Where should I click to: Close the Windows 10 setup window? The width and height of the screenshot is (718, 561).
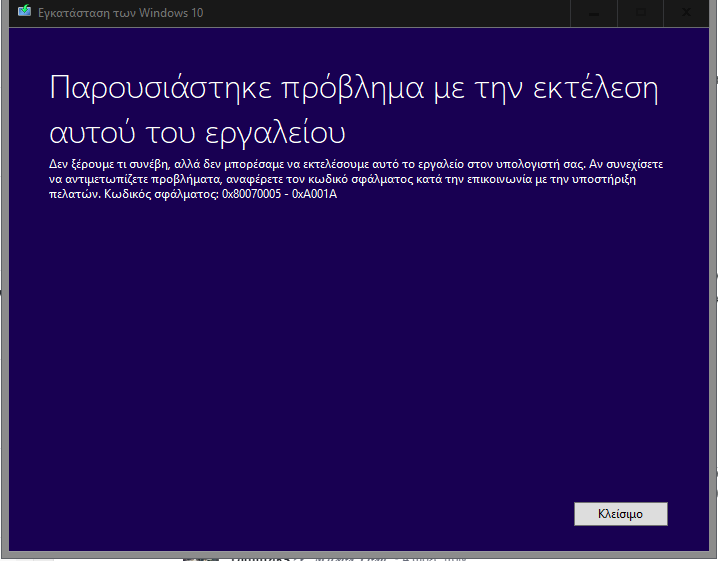[x=686, y=13]
